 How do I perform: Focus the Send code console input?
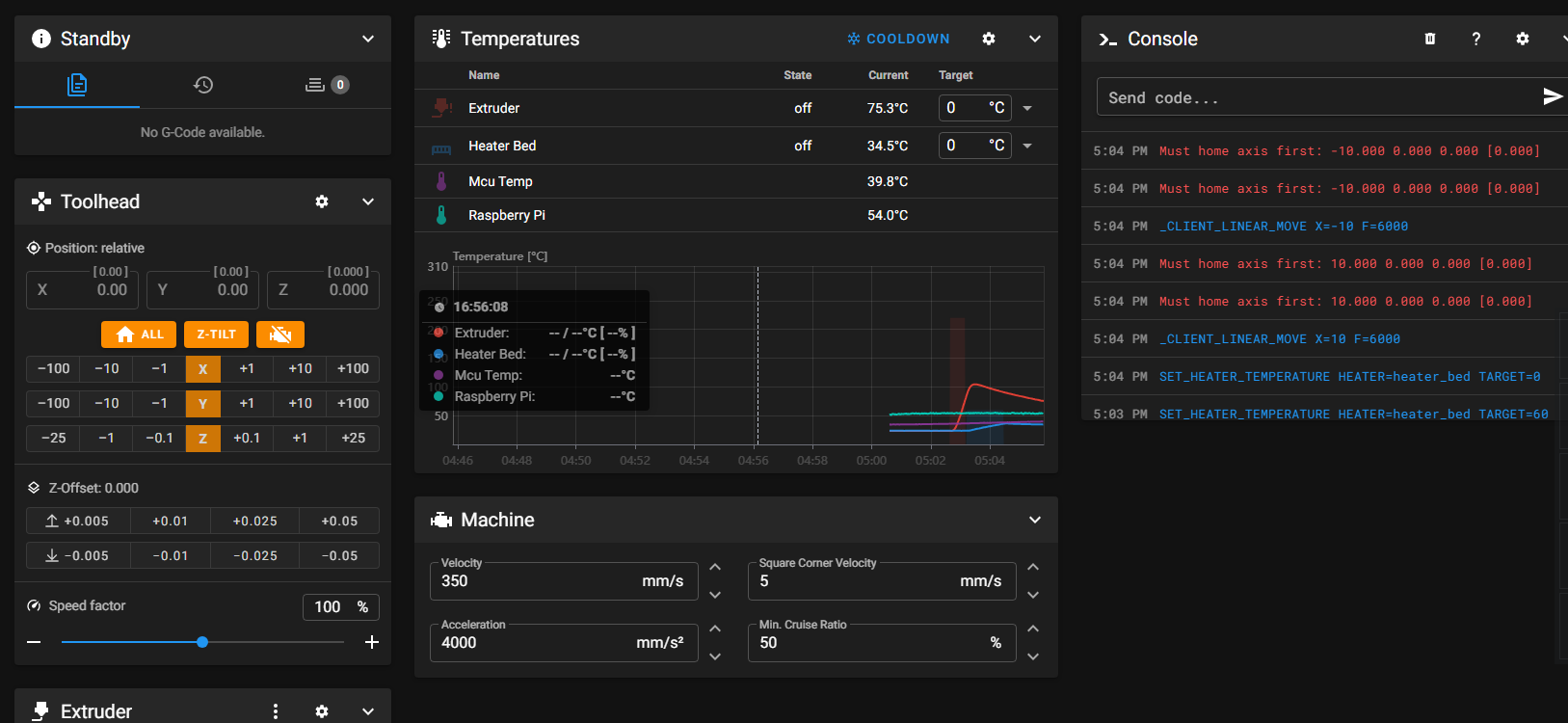point(1316,97)
